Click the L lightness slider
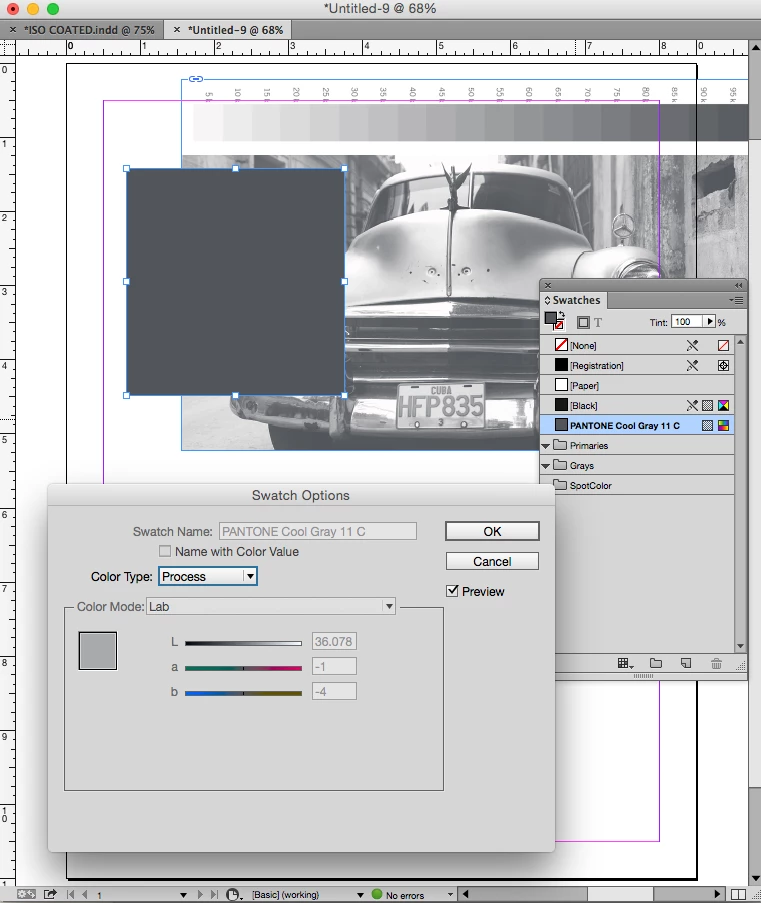 (x=243, y=643)
